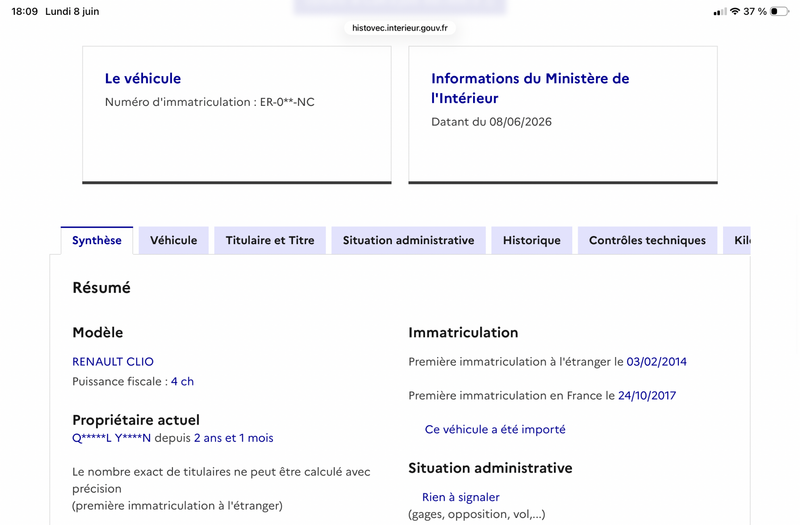The width and height of the screenshot is (800, 525).
Task: Click the ER-0**-NC registration number
Action: [287, 102]
